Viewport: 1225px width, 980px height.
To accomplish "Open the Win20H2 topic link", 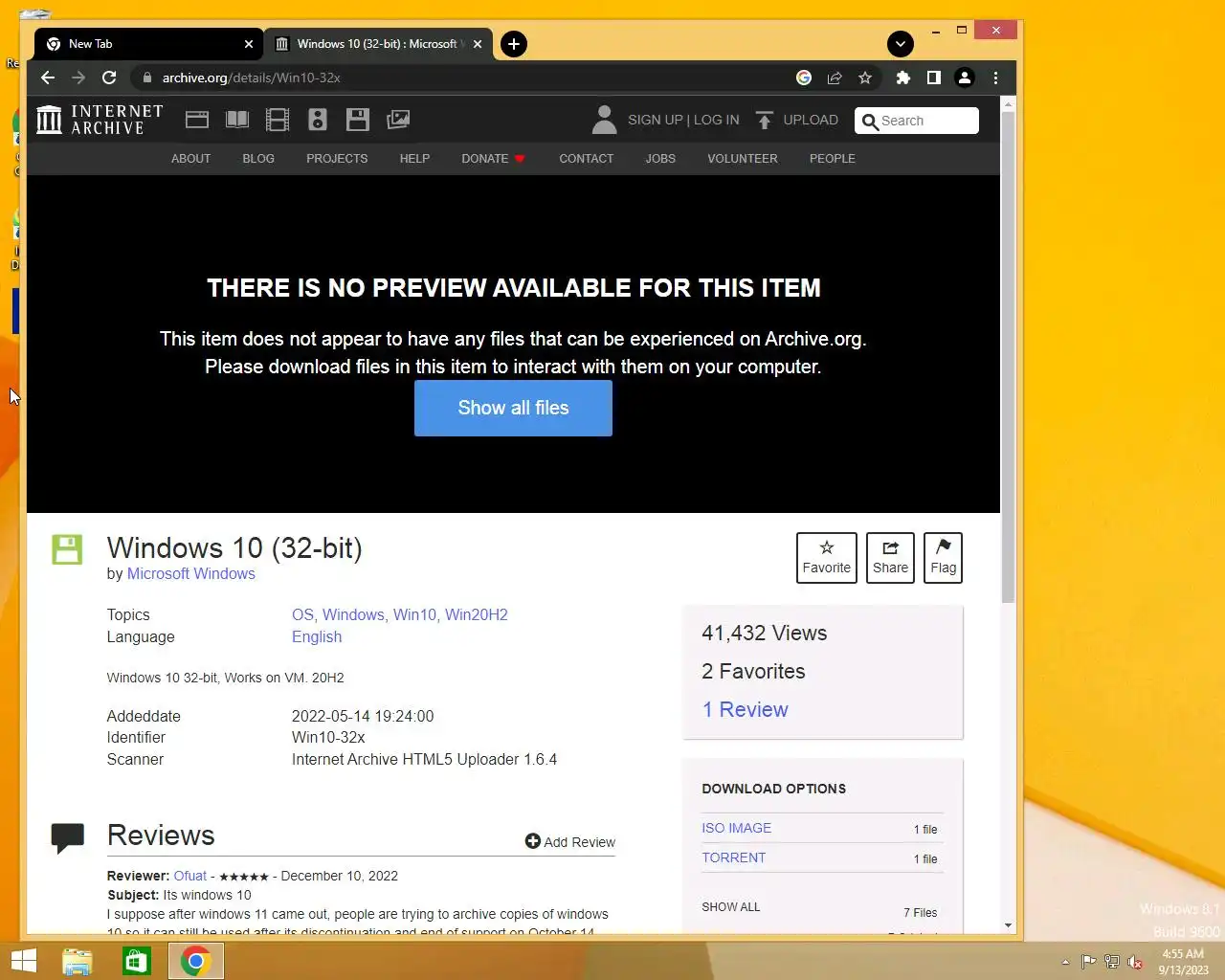I will [x=477, y=614].
